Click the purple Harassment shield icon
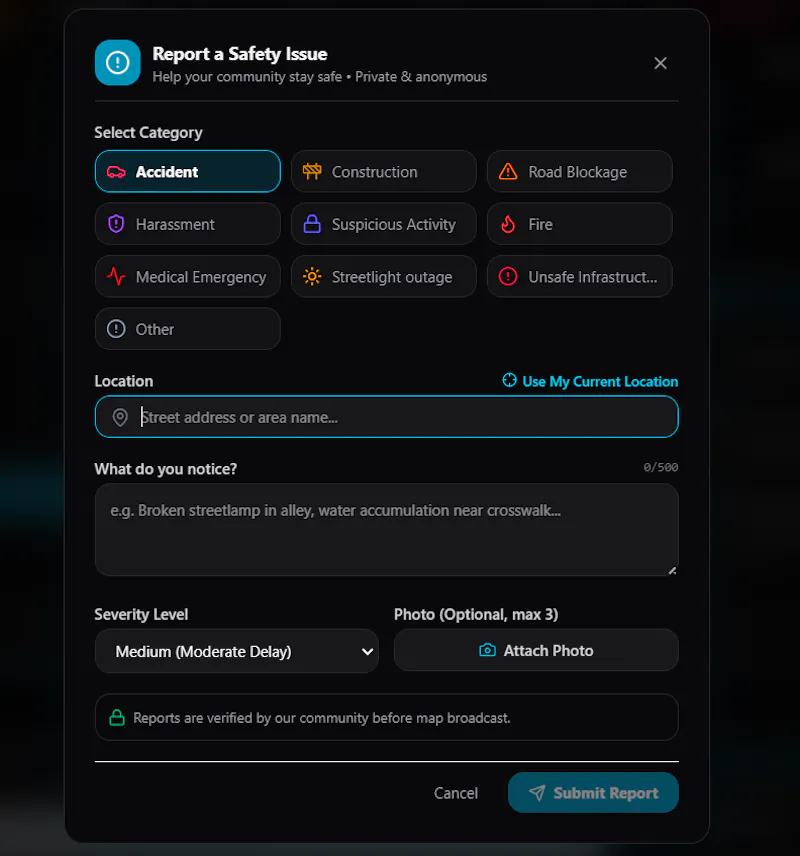The image size is (800, 856). click(x=116, y=224)
